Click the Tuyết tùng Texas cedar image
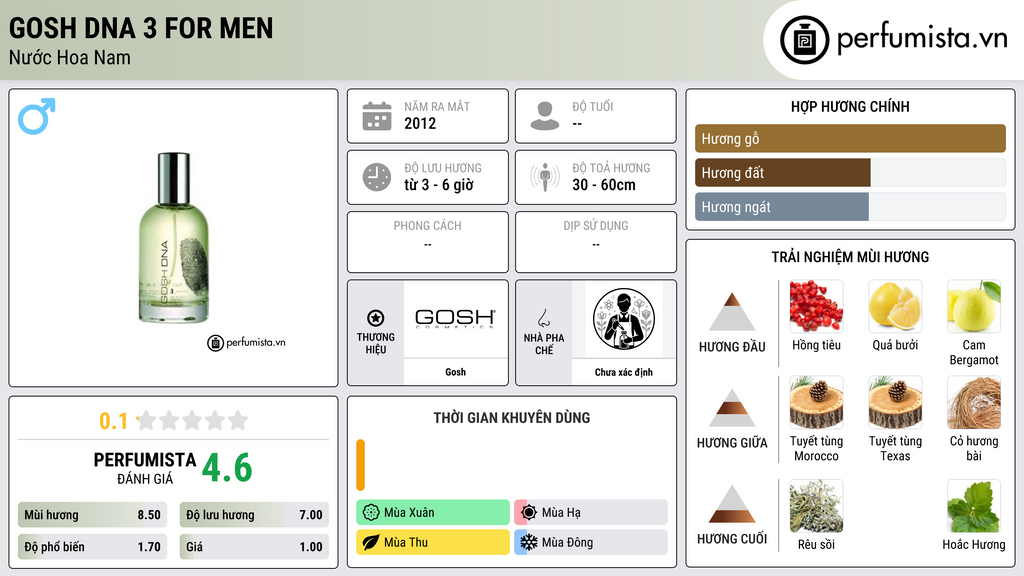 895,402
